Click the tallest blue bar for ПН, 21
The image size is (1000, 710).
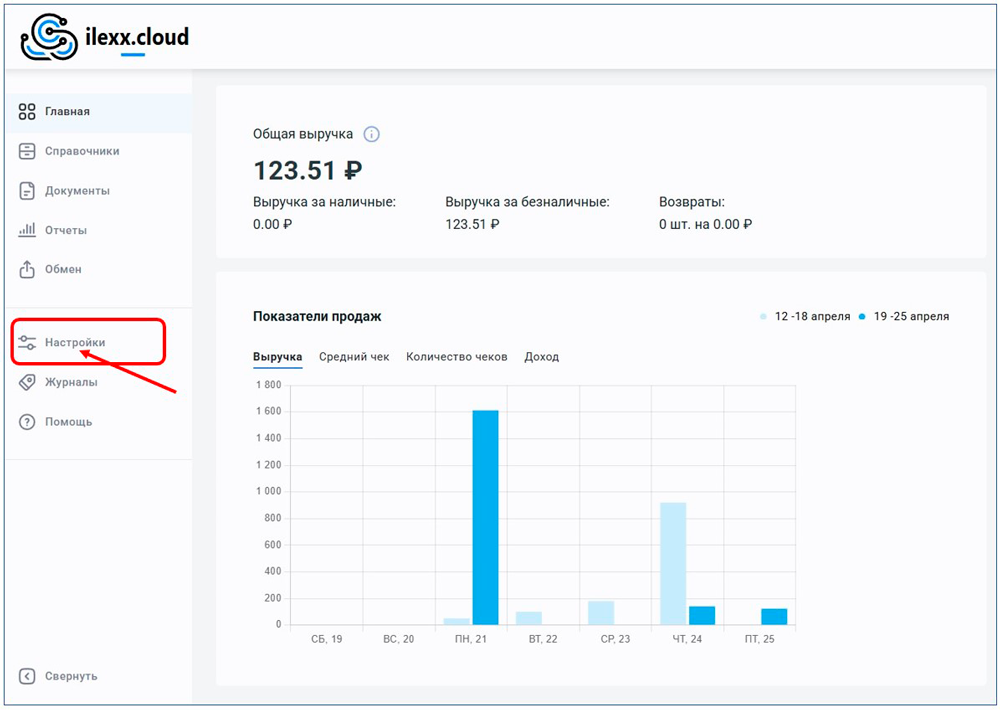point(485,517)
